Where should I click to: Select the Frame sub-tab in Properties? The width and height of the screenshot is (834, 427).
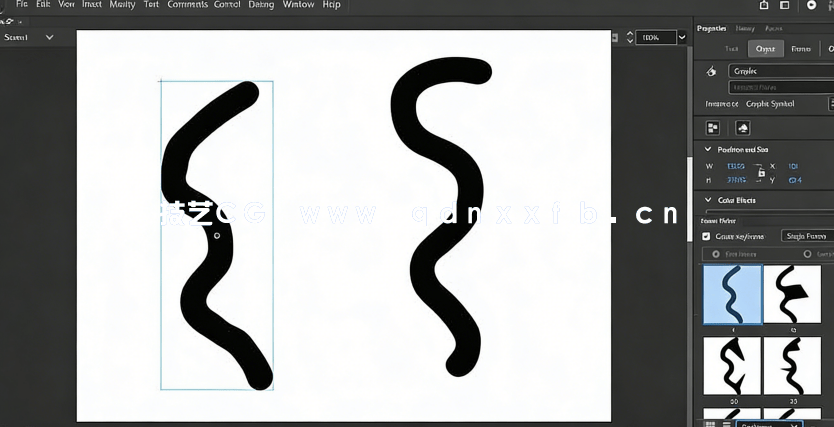[800, 48]
